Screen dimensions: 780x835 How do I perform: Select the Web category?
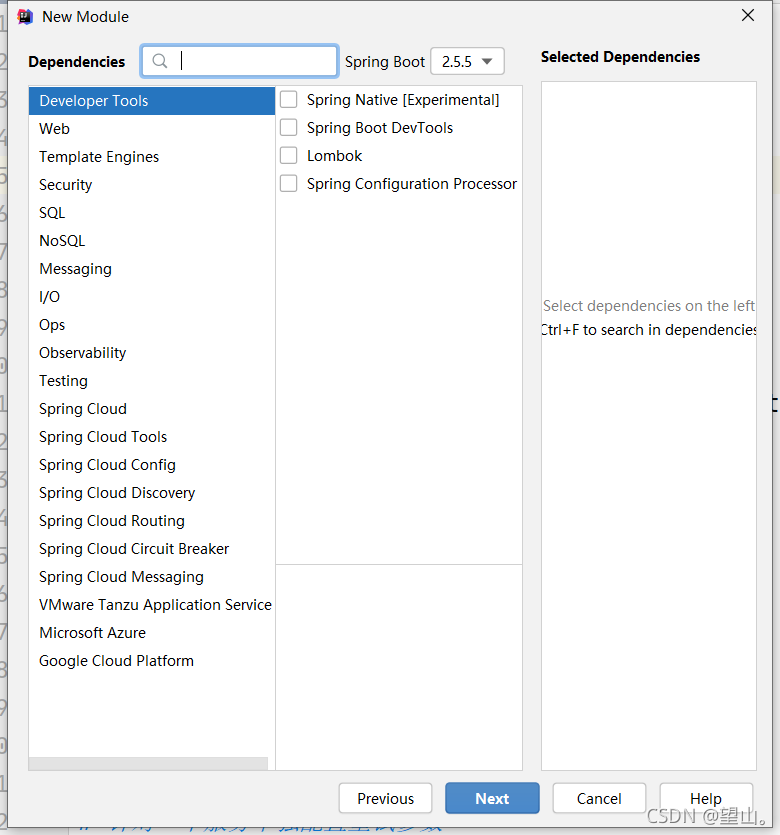(x=152, y=129)
